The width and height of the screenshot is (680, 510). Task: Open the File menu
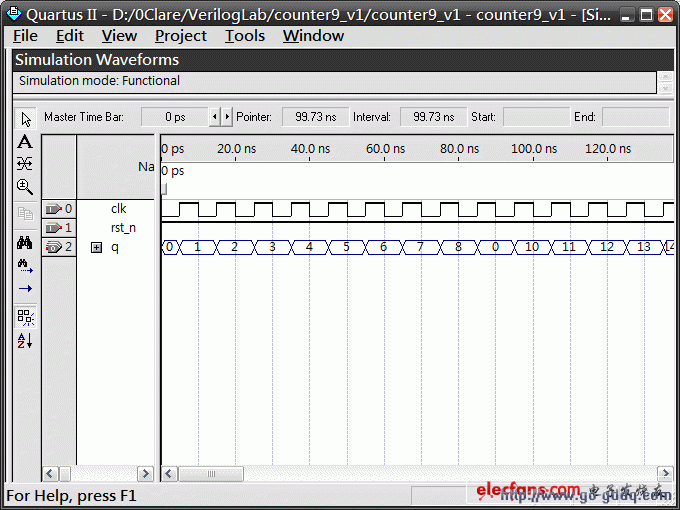pos(25,36)
